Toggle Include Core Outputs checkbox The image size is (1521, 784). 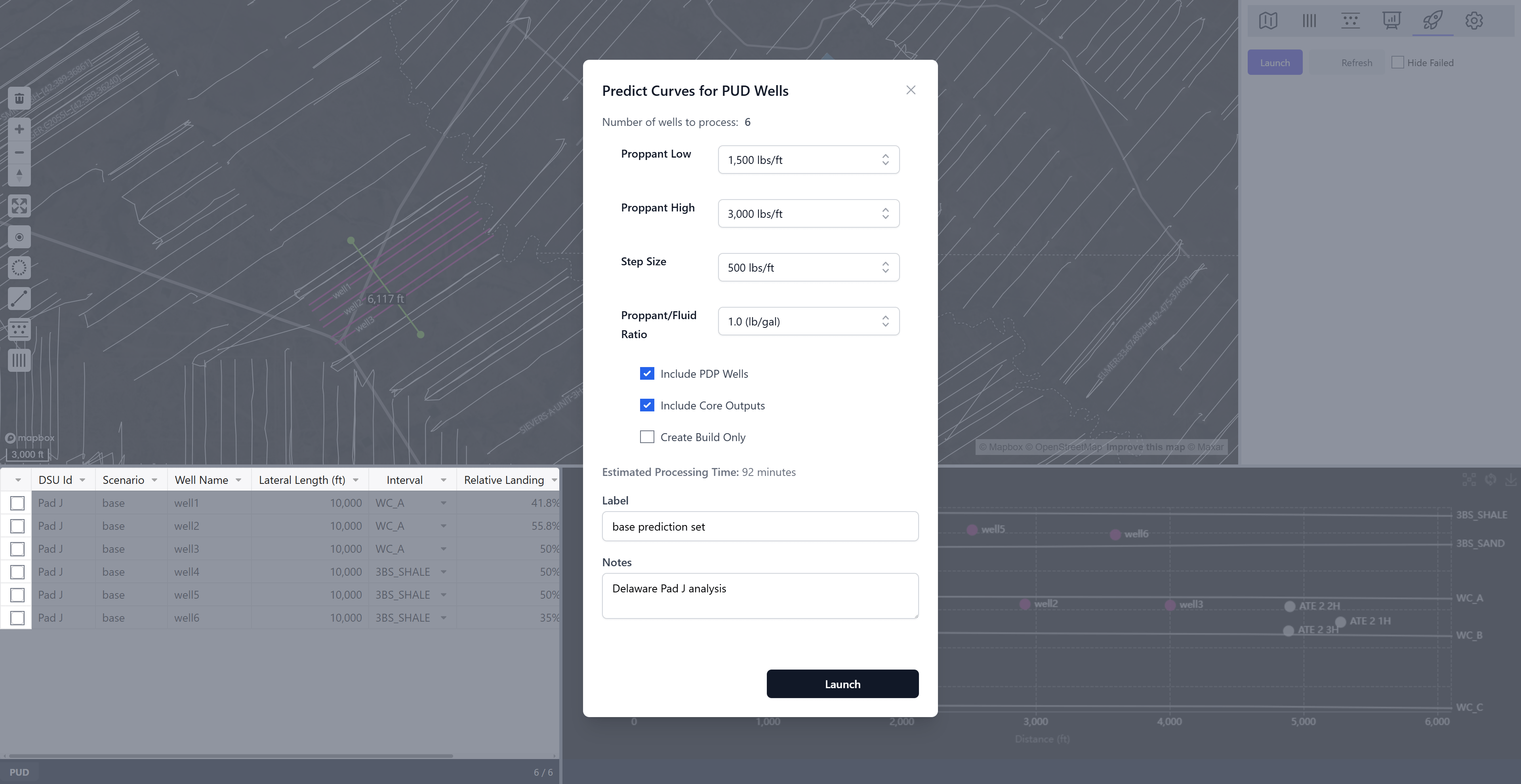tap(647, 405)
